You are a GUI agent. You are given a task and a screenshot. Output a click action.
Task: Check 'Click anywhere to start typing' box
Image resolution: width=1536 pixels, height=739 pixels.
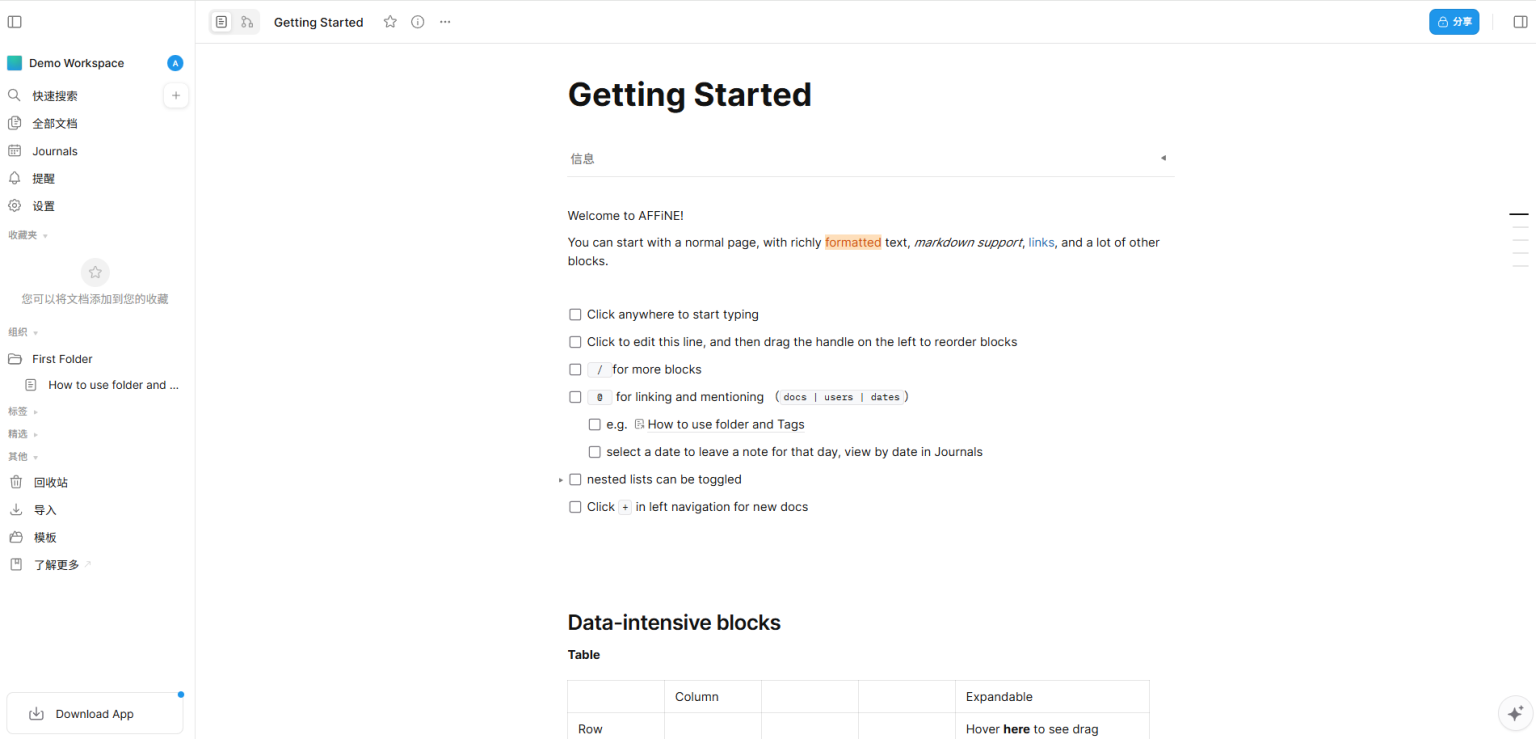click(x=575, y=315)
